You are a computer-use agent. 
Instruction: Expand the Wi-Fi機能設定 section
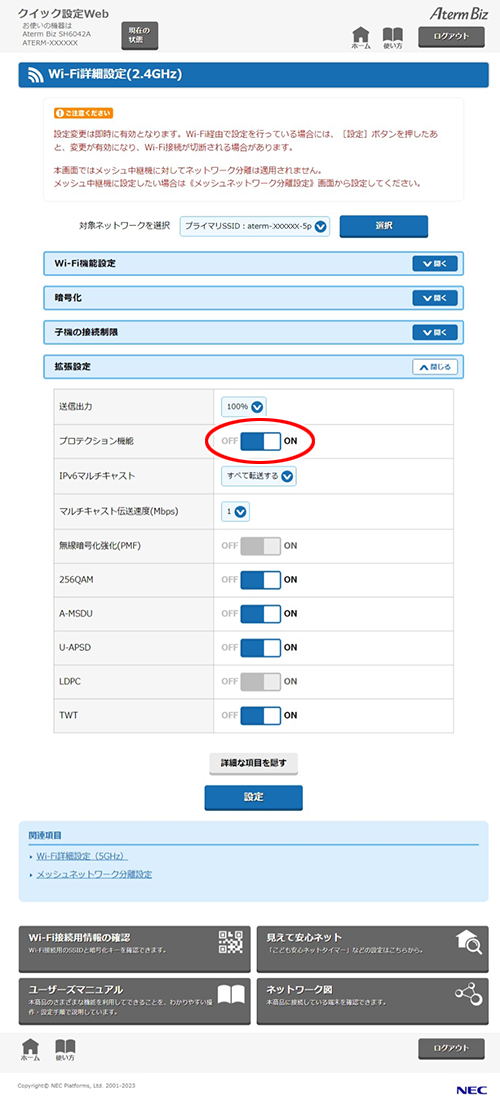pos(435,264)
